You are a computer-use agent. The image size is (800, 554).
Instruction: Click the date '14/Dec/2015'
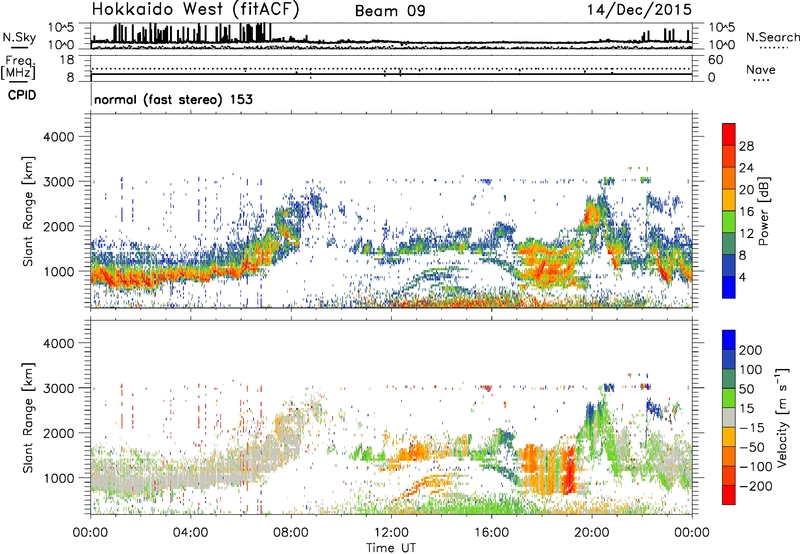click(x=639, y=9)
